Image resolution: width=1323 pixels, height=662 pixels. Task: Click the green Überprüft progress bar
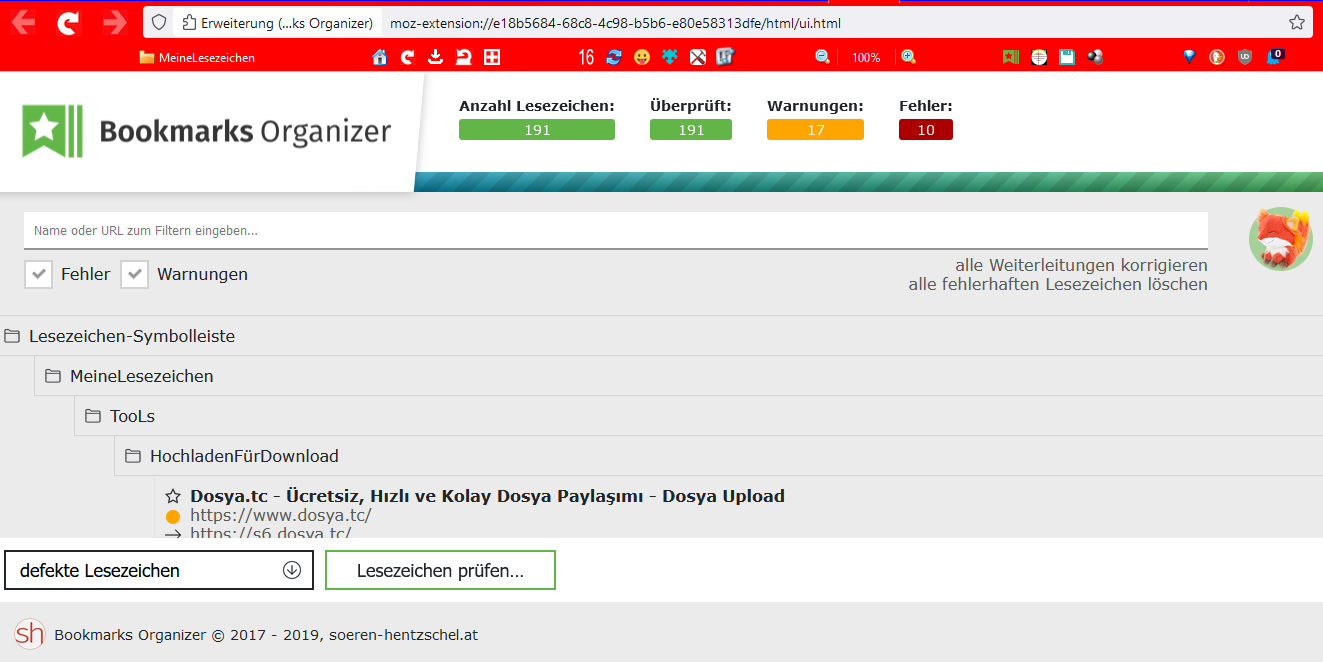click(x=690, y=129)
